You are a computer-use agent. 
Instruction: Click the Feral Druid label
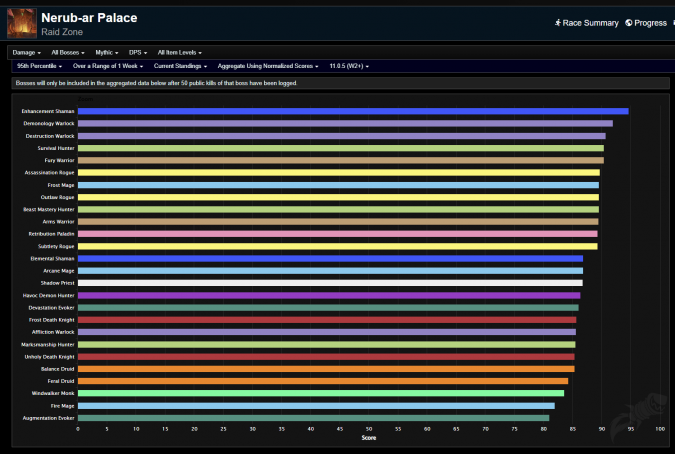[x=61, y=381]
